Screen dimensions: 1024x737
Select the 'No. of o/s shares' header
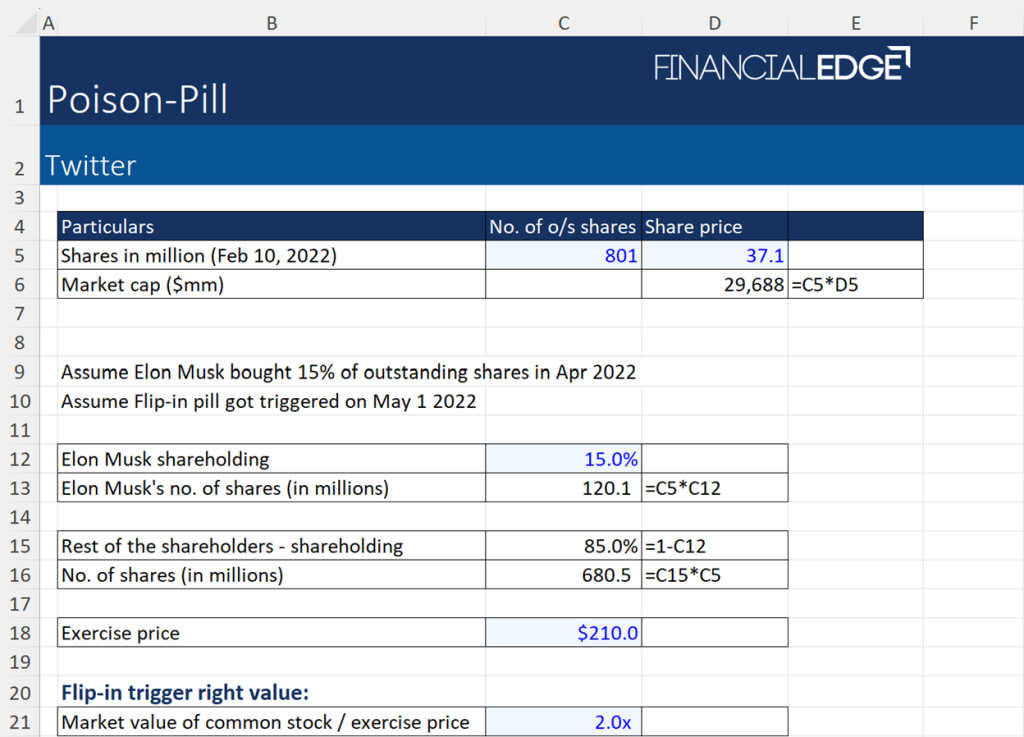point(563,226)
